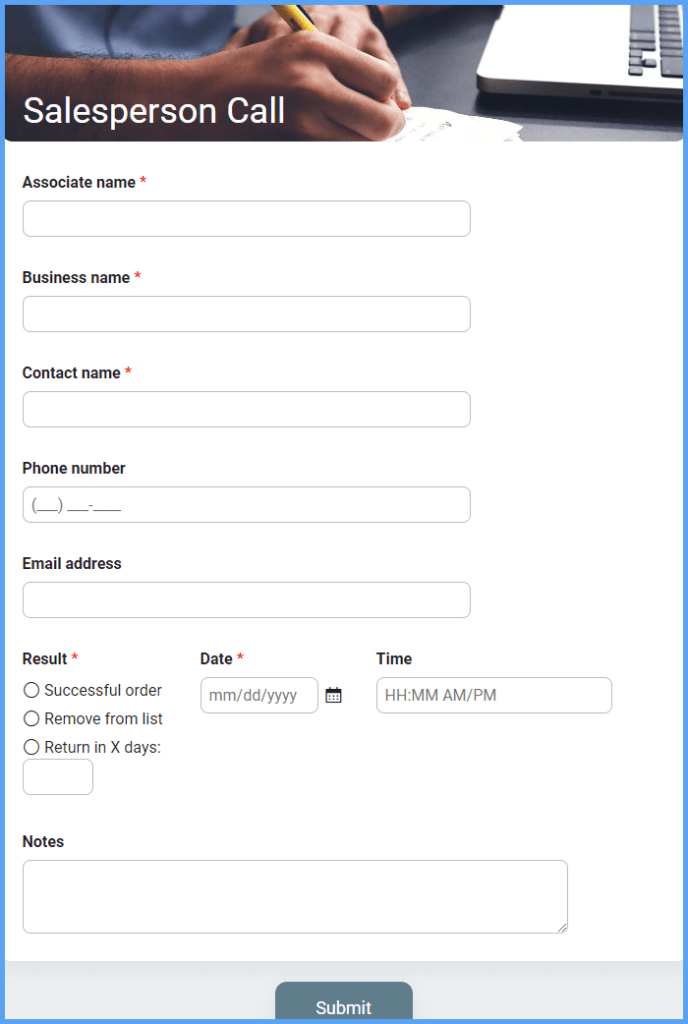
Task: Click the Business name text box
Action: 246,313
